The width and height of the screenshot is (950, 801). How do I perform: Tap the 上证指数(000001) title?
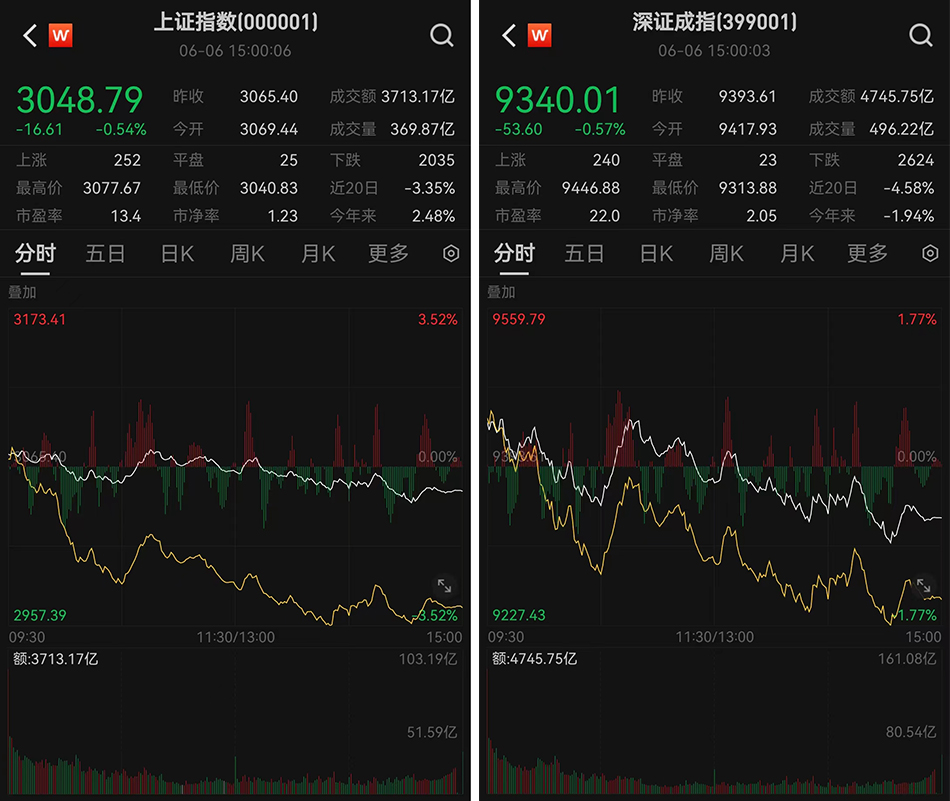pos(236,22)
